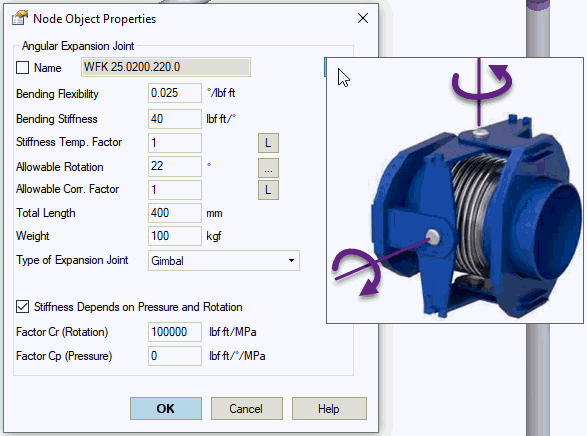Click the Factor Cr (Rotation) input field
This screenshot has width=587, height=436.
pyautogui.click(x=175, y=332)
